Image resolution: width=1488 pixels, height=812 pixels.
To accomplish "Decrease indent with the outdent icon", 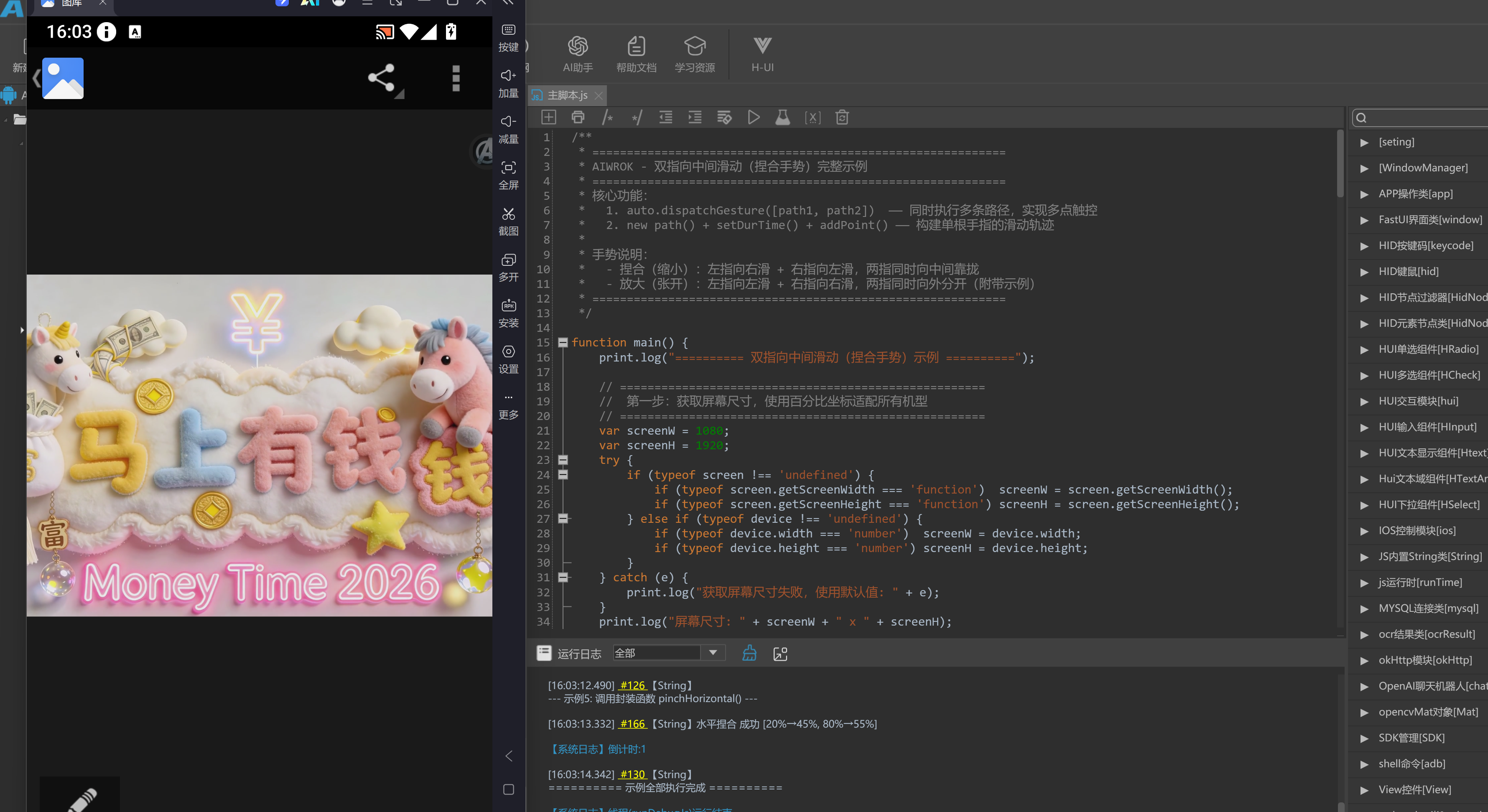I will click(x=666, y=117).
